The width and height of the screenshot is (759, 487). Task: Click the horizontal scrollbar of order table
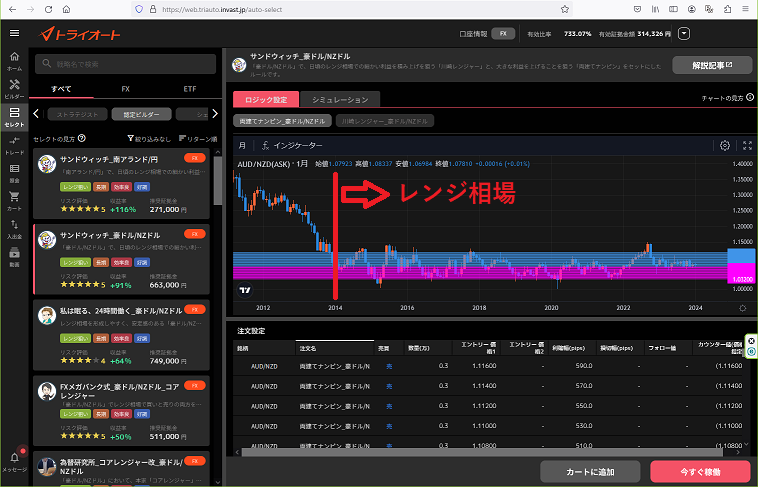point(482,453)
